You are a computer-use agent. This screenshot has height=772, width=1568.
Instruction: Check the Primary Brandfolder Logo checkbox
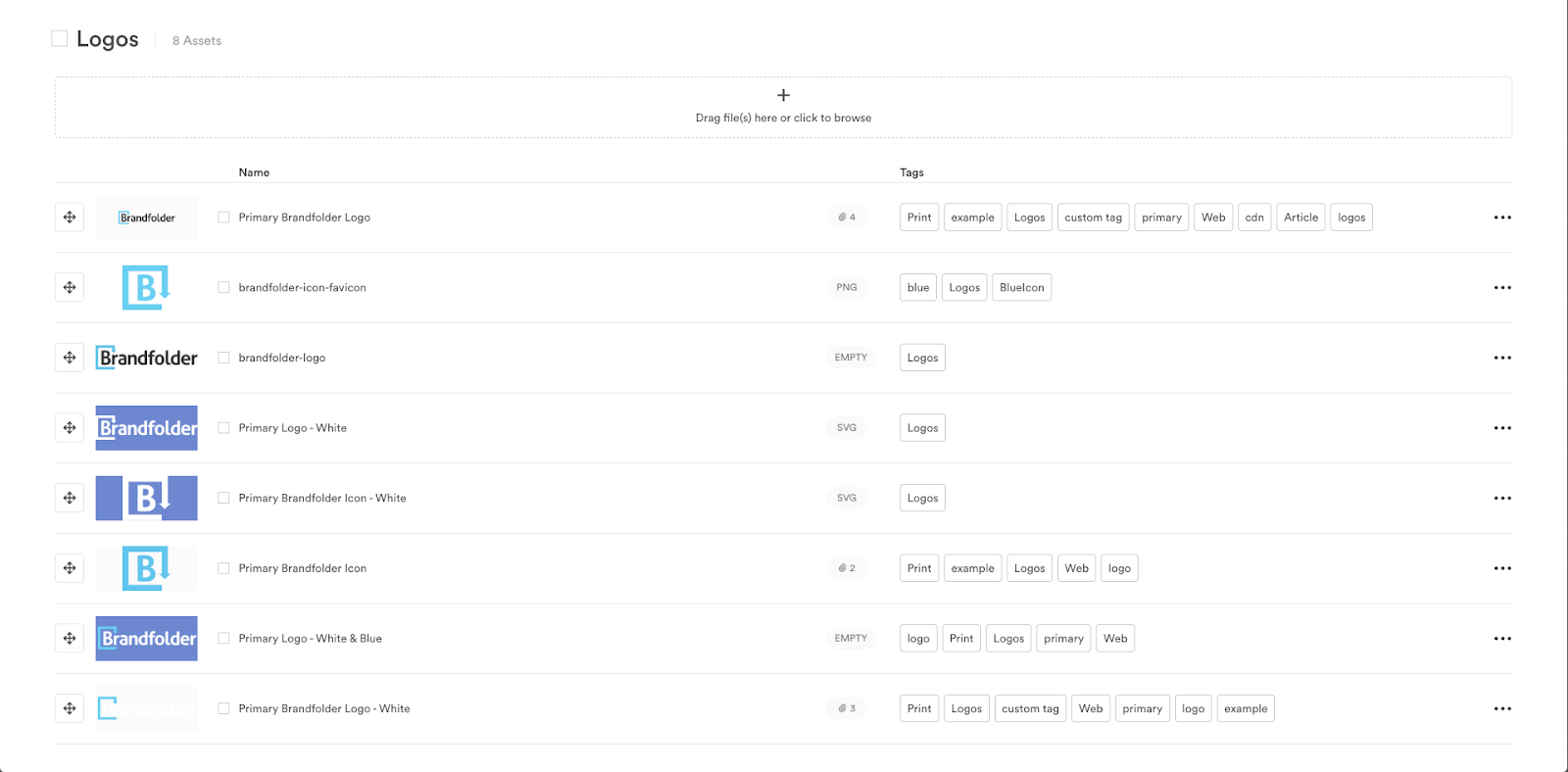tap(223, 217)
